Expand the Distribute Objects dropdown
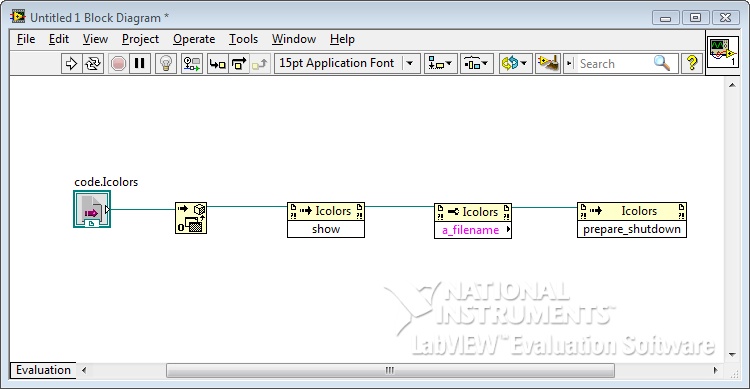Viewport: 750px width, 389px height. [476, 64]
